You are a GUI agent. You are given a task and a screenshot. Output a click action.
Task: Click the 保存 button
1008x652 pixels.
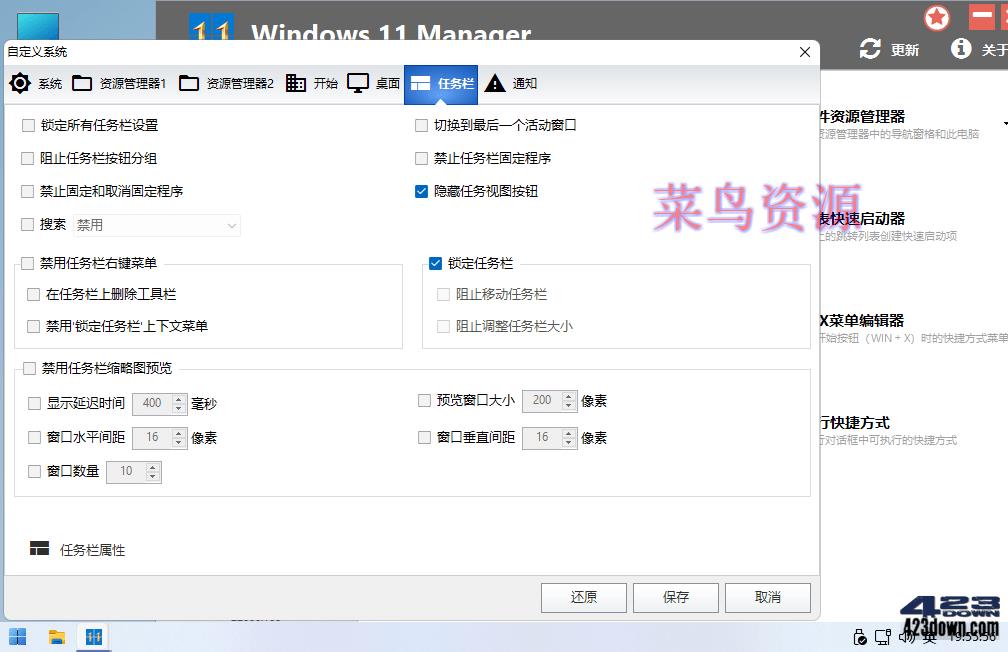[676, 597]
